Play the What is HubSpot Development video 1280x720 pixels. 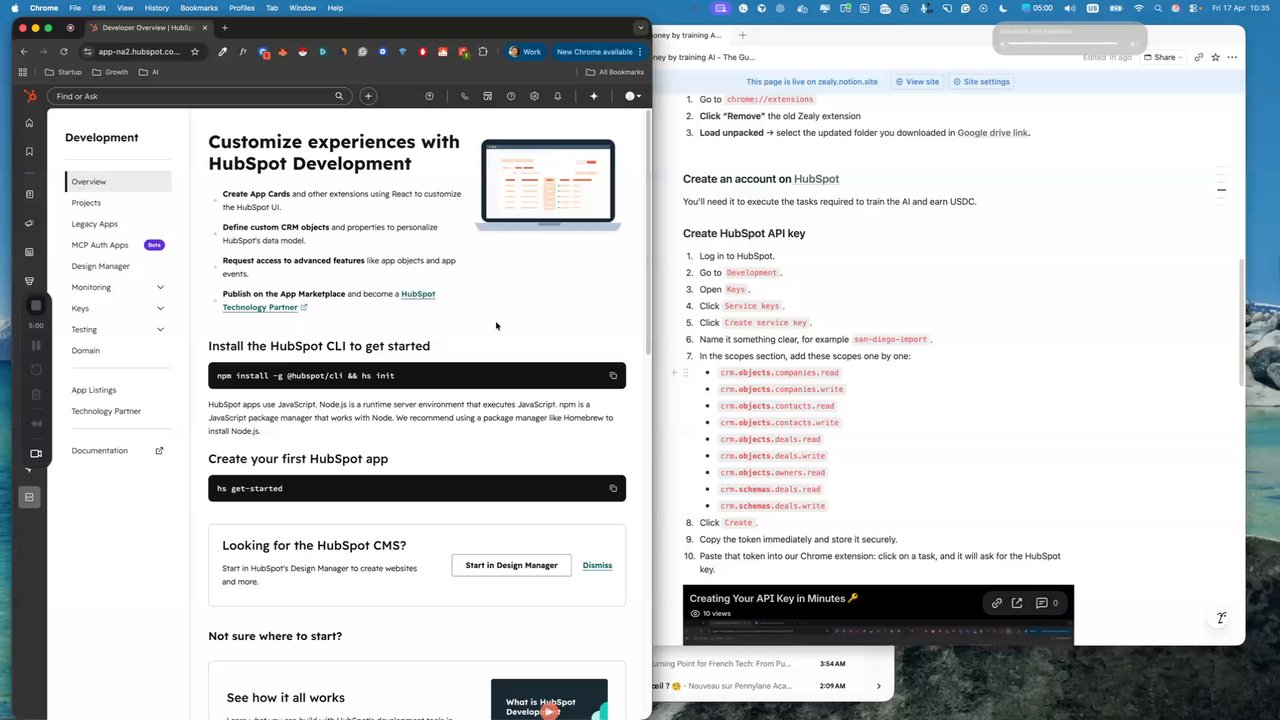pyautogui.click(x=549, y=711)
